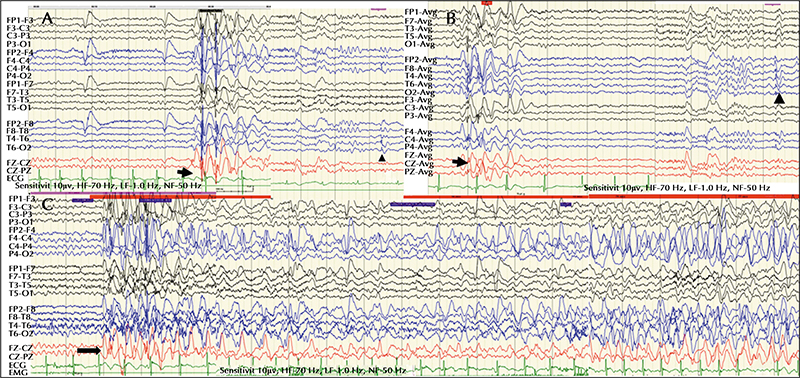
Task: Click the C4-P4 channel label in panel C
Action: click(x=20, y=246)
